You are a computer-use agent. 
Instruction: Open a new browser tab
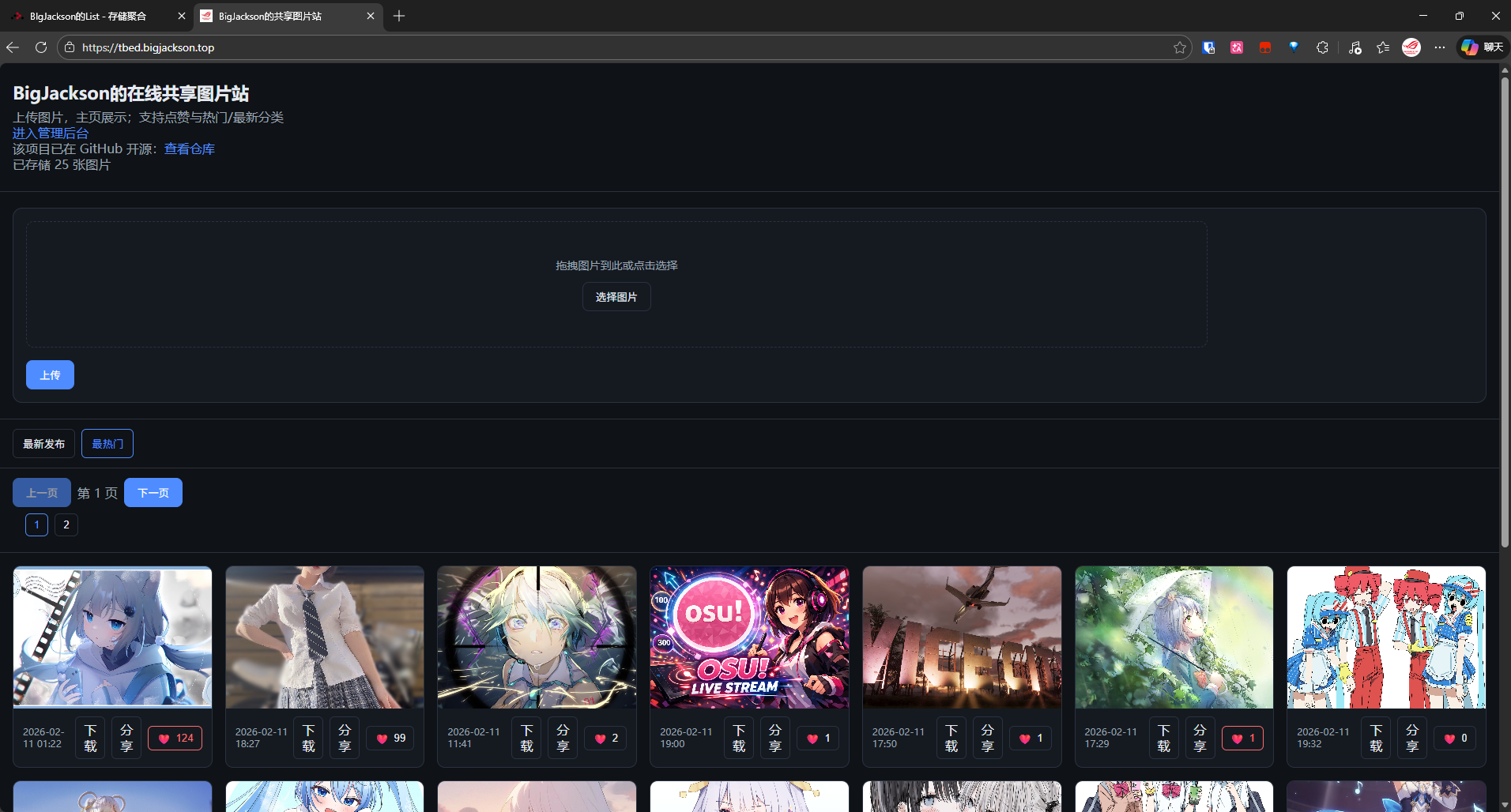[399, 16]
